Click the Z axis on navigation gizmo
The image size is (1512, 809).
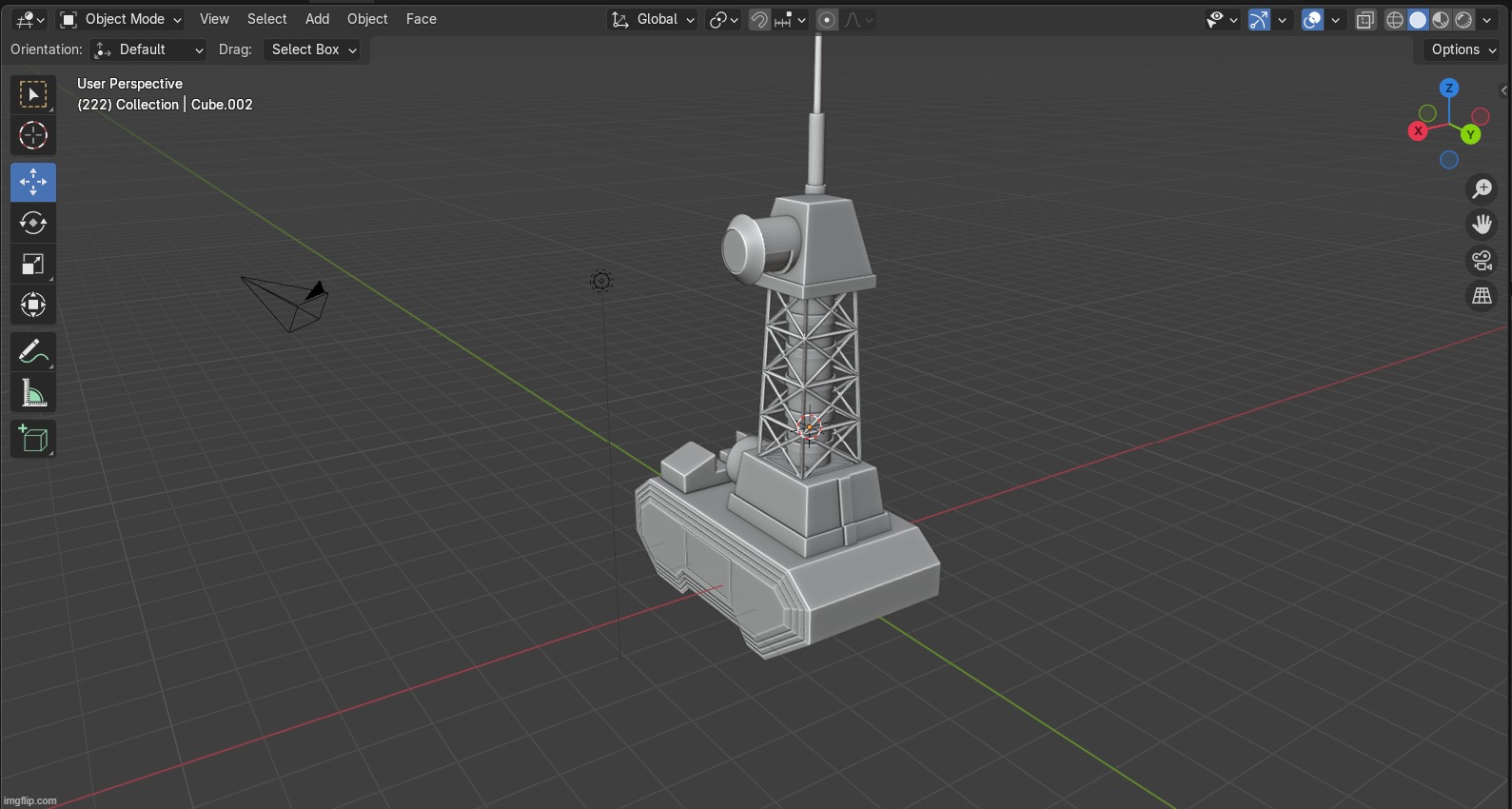click(1449, 89)
